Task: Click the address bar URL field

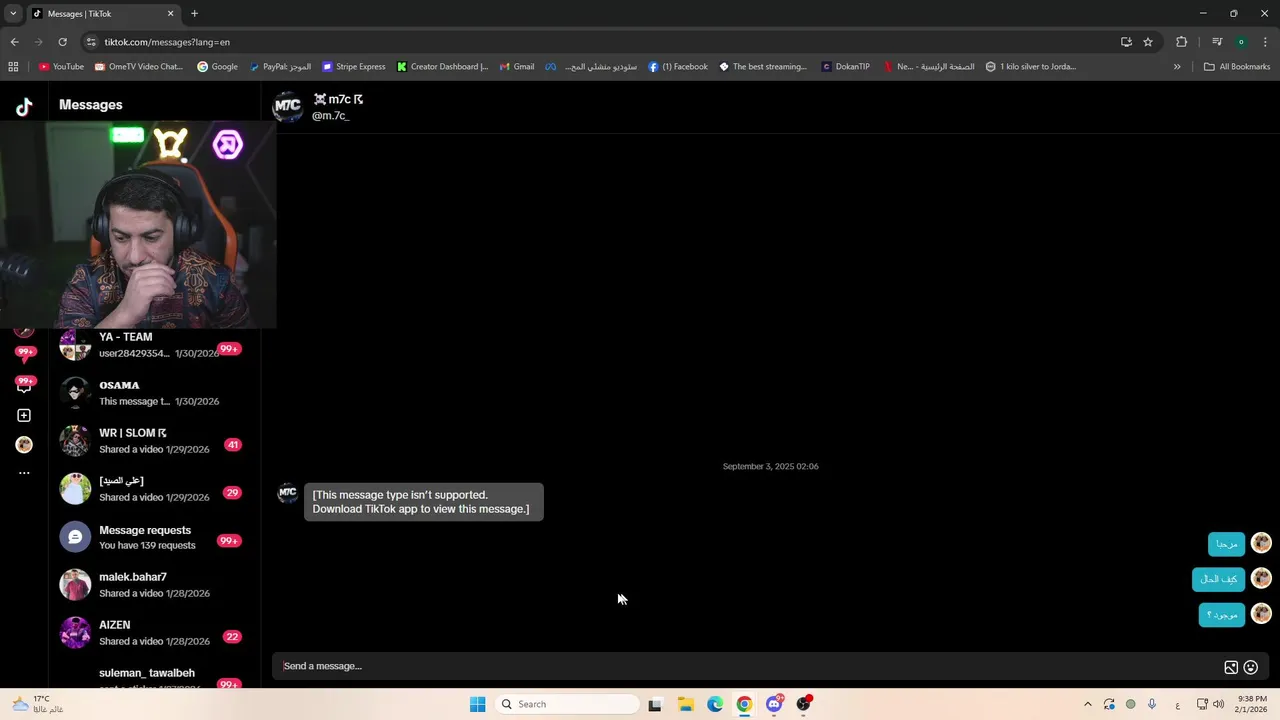Action: coord(600,42)
